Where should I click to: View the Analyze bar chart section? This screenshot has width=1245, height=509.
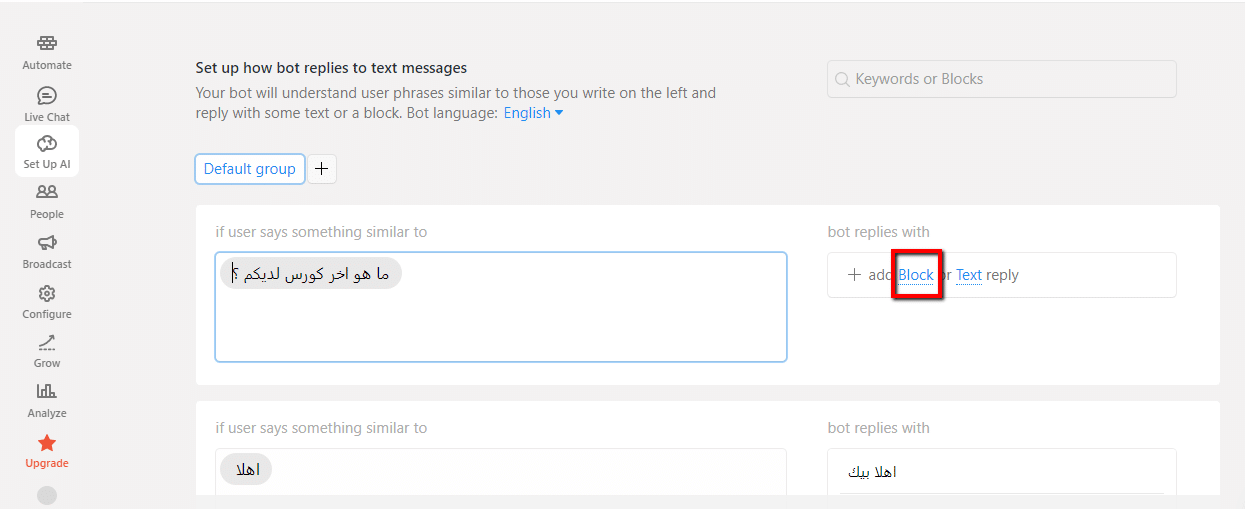coord(47,391)
